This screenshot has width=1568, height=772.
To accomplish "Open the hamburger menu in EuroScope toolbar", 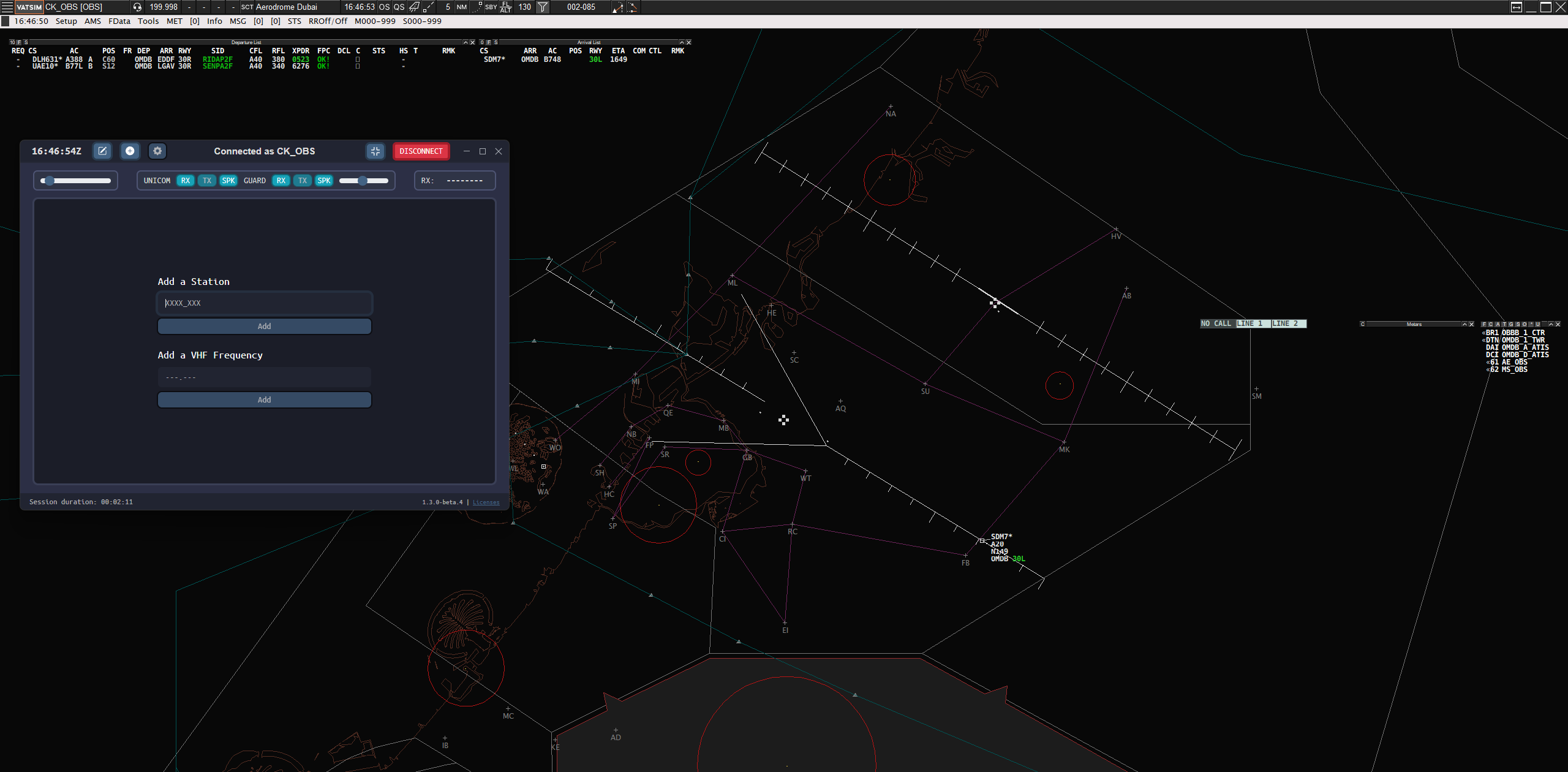I will pos(7,7).
